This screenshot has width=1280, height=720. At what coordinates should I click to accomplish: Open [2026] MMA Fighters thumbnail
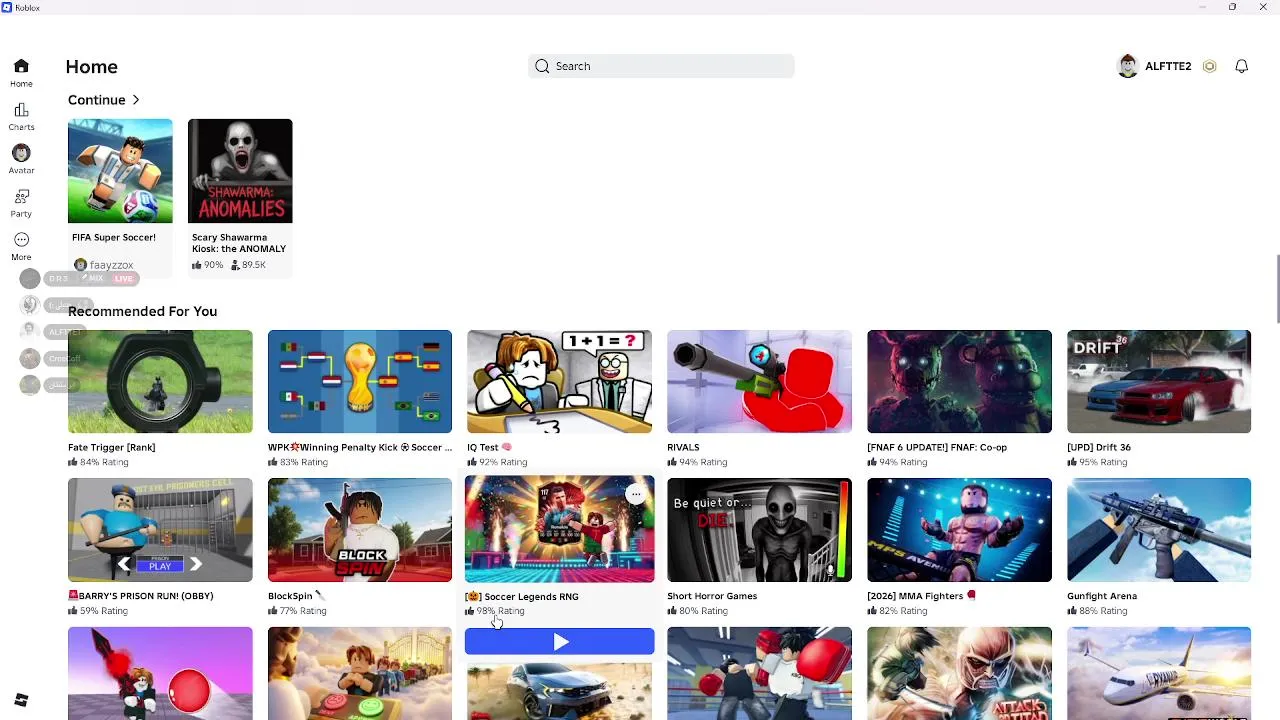coord(960,530)
